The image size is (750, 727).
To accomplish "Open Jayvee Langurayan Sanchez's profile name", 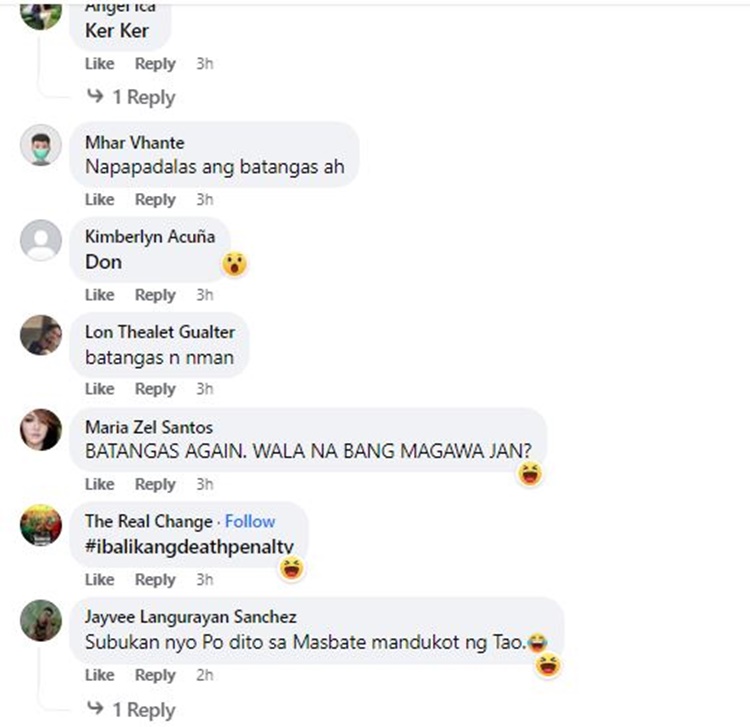I will 191,617.
